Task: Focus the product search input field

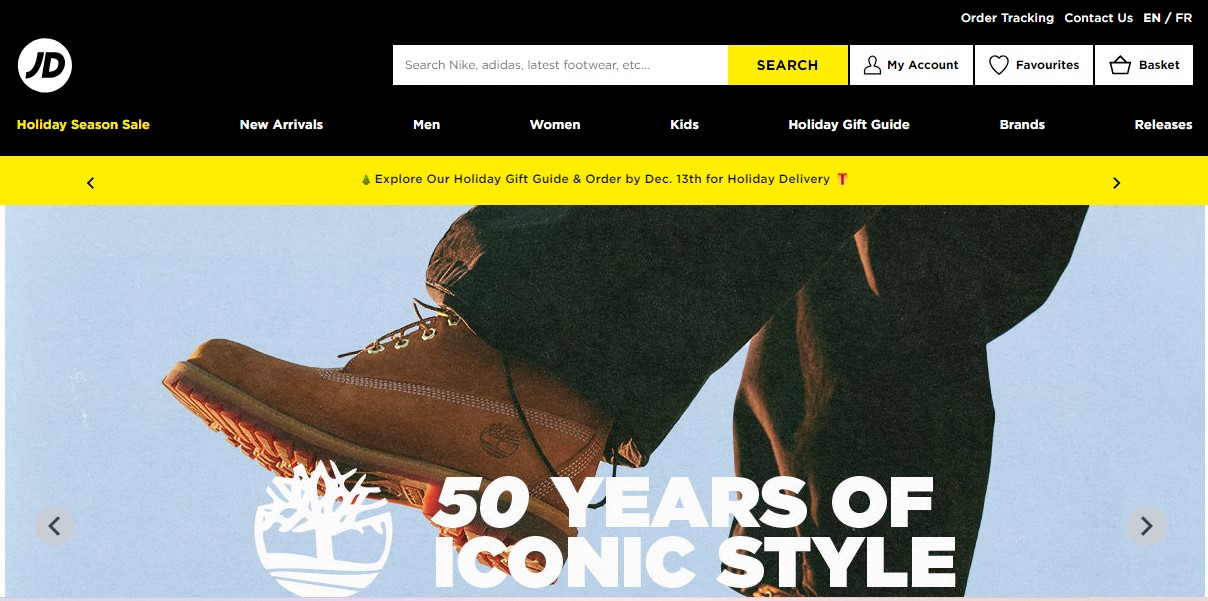Action: coord(560,65)
